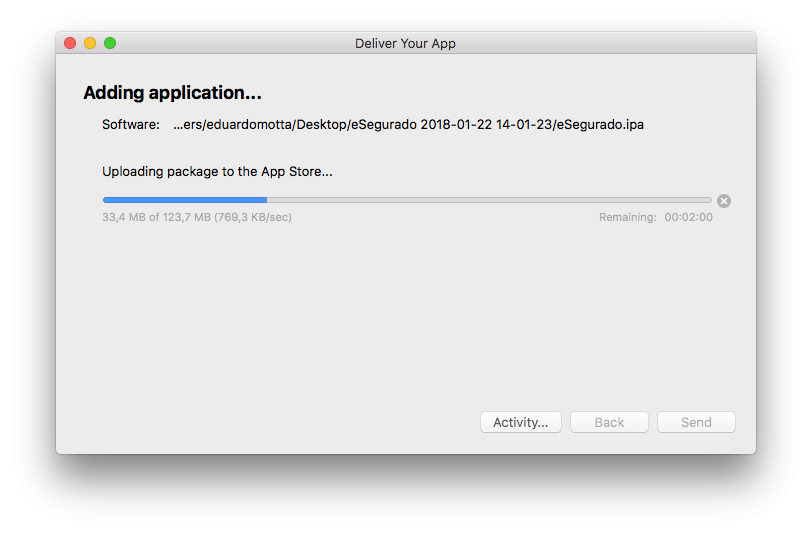Screen dimensions: 812x534
Task: Click the "eSegurado 2018-01-22 14-01-23" folder in the path
Action: pos(456,125)
